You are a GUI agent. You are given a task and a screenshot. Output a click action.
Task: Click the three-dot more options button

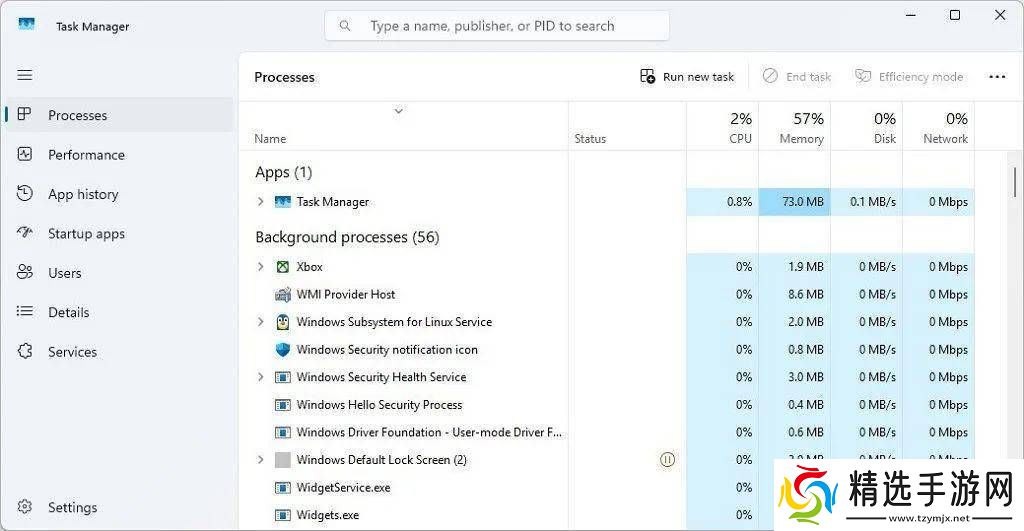coord(997,77)
